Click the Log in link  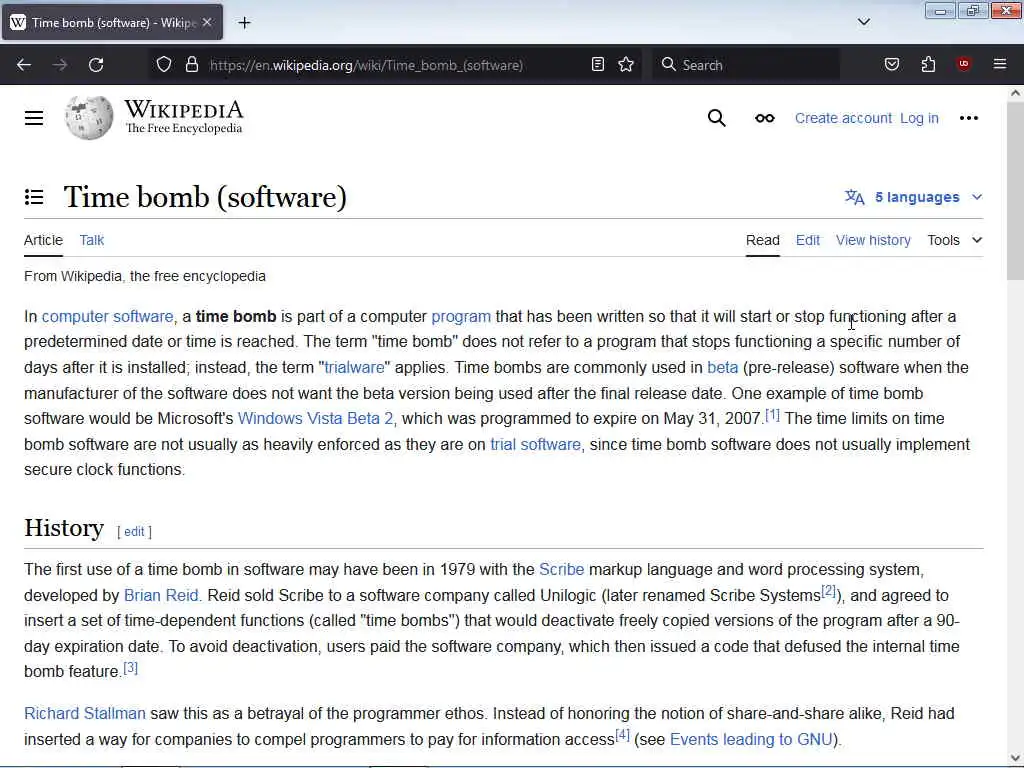point(919,118)
